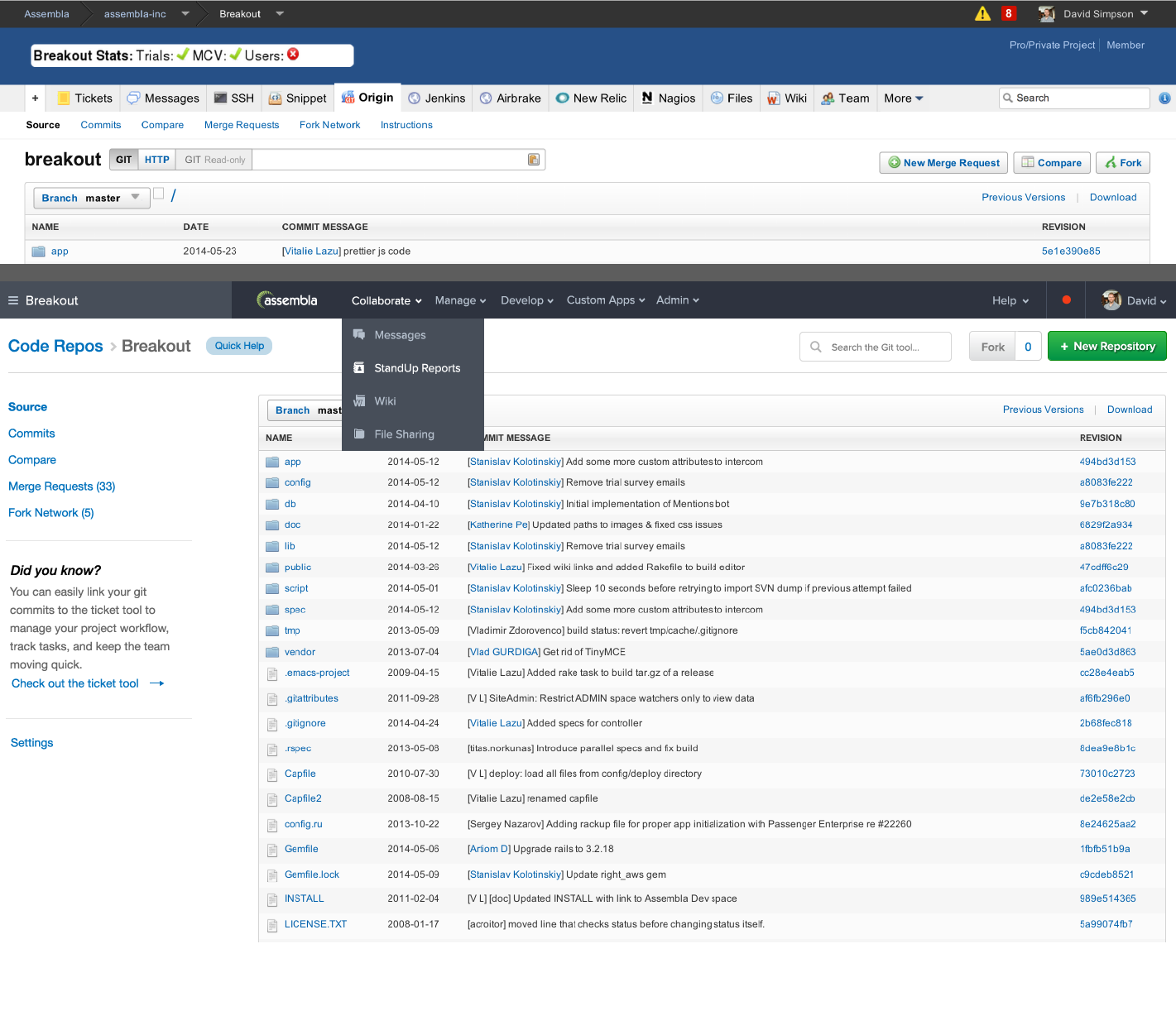Click the Users red cross status icon
Image resolution: width=1176 pixels, height=1035 pixels.
tap(293, 55)
